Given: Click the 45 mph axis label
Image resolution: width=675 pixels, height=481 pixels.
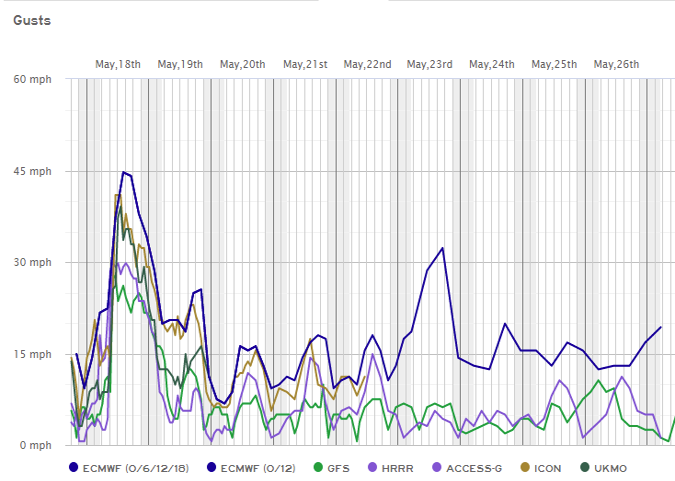Looking at the screenshot, I should (x=32, y=171).
